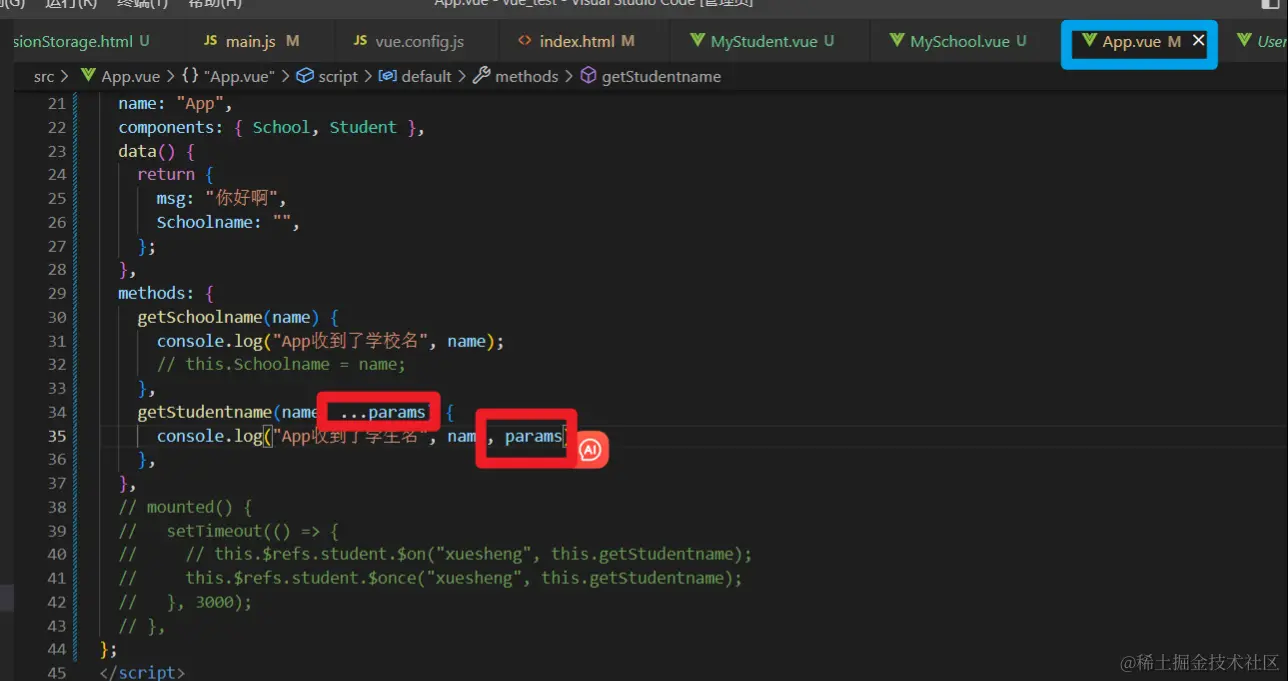The image size is (1288, 681).
Task: Open the {} "App.vue" breadcrumb symbol
Action: 228,76
